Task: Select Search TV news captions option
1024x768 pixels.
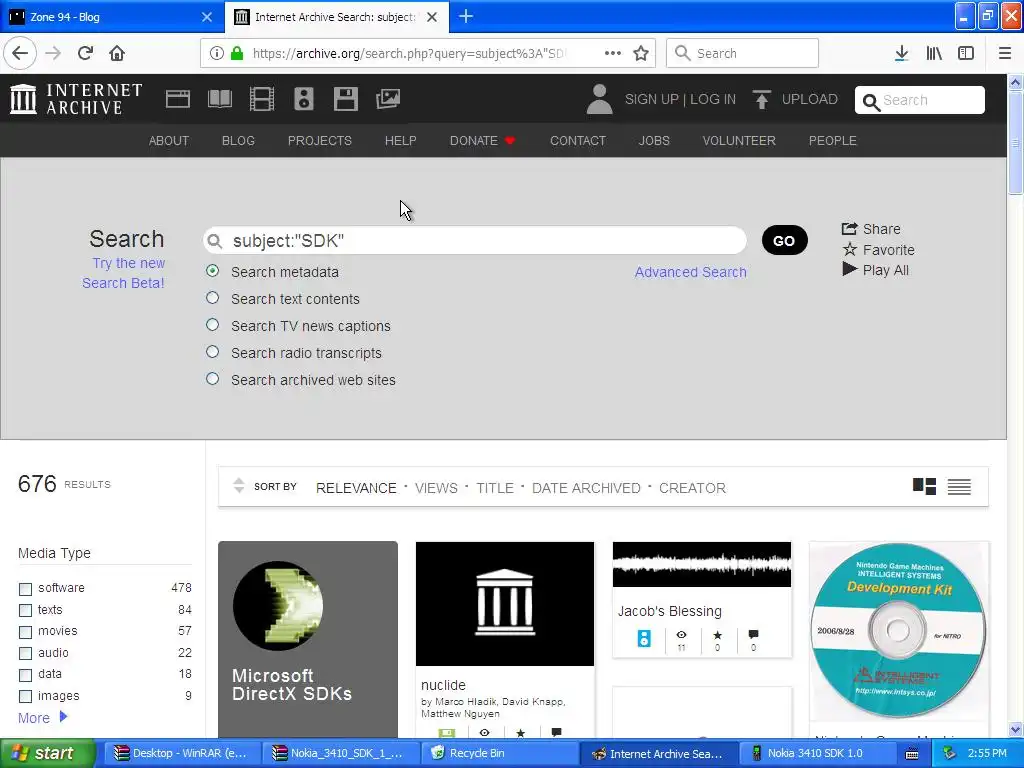Action: pos(212,325)
